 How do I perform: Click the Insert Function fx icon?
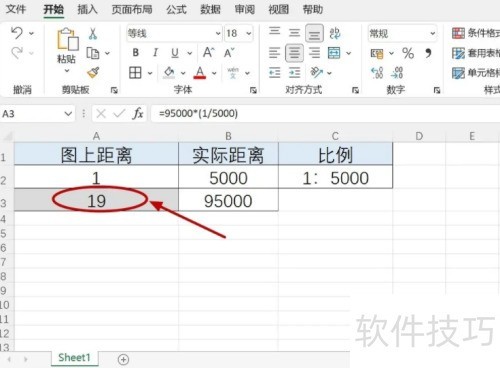pyautogui.click(x=137, y=114)
